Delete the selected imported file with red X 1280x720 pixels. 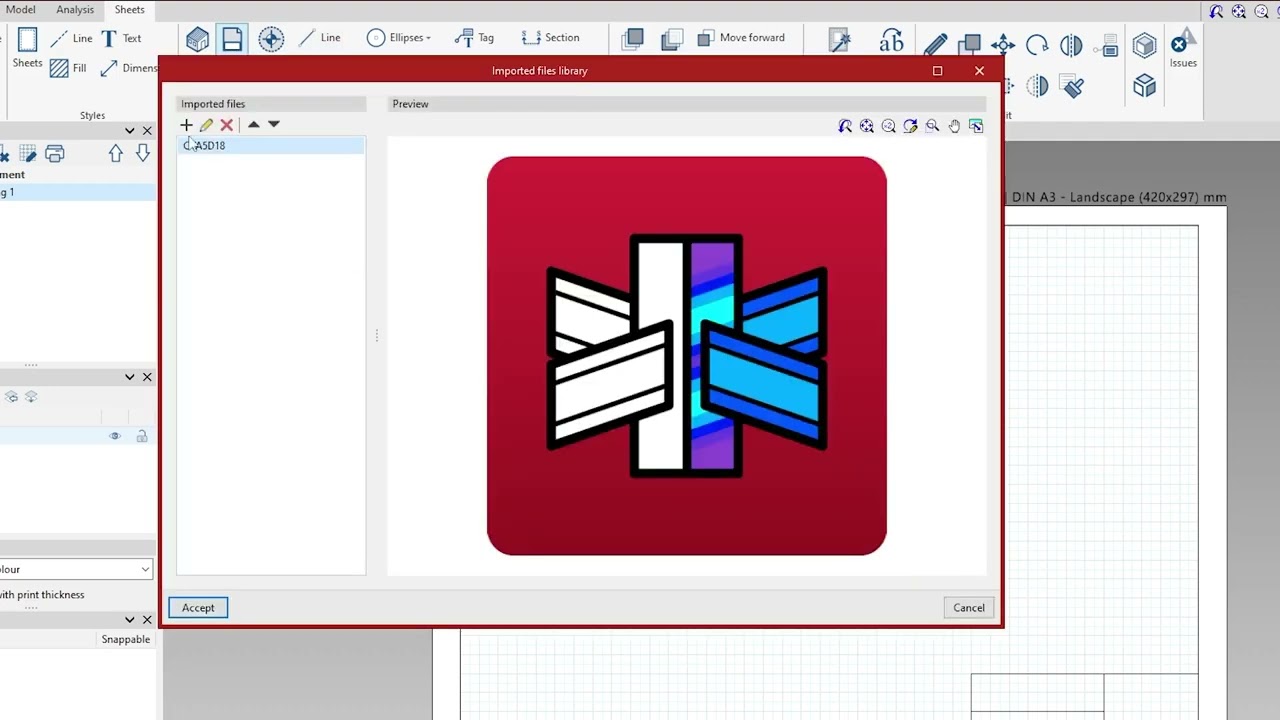coord(227,125)
